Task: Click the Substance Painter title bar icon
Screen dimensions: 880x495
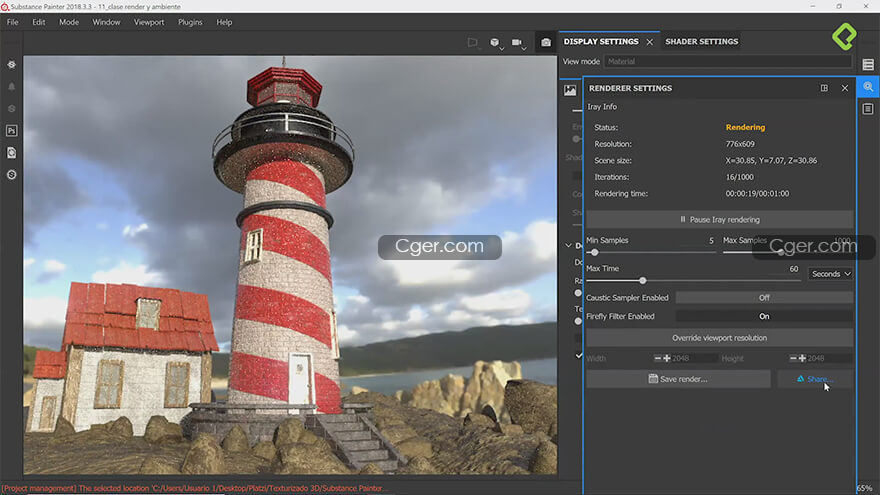Action: [x=5, y=7]
